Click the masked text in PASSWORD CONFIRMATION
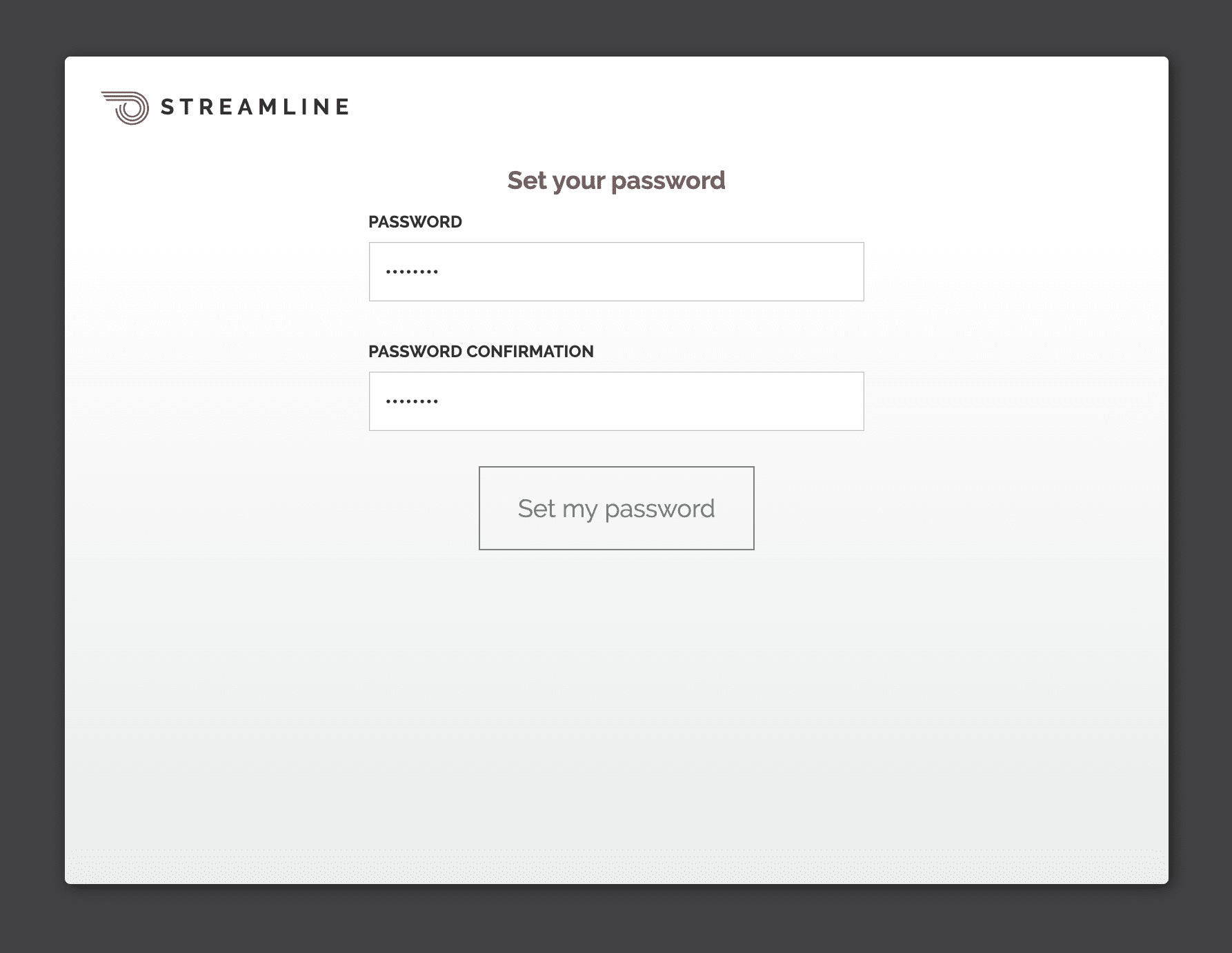Screen dimensions: 1232x953 click(411, 401)
